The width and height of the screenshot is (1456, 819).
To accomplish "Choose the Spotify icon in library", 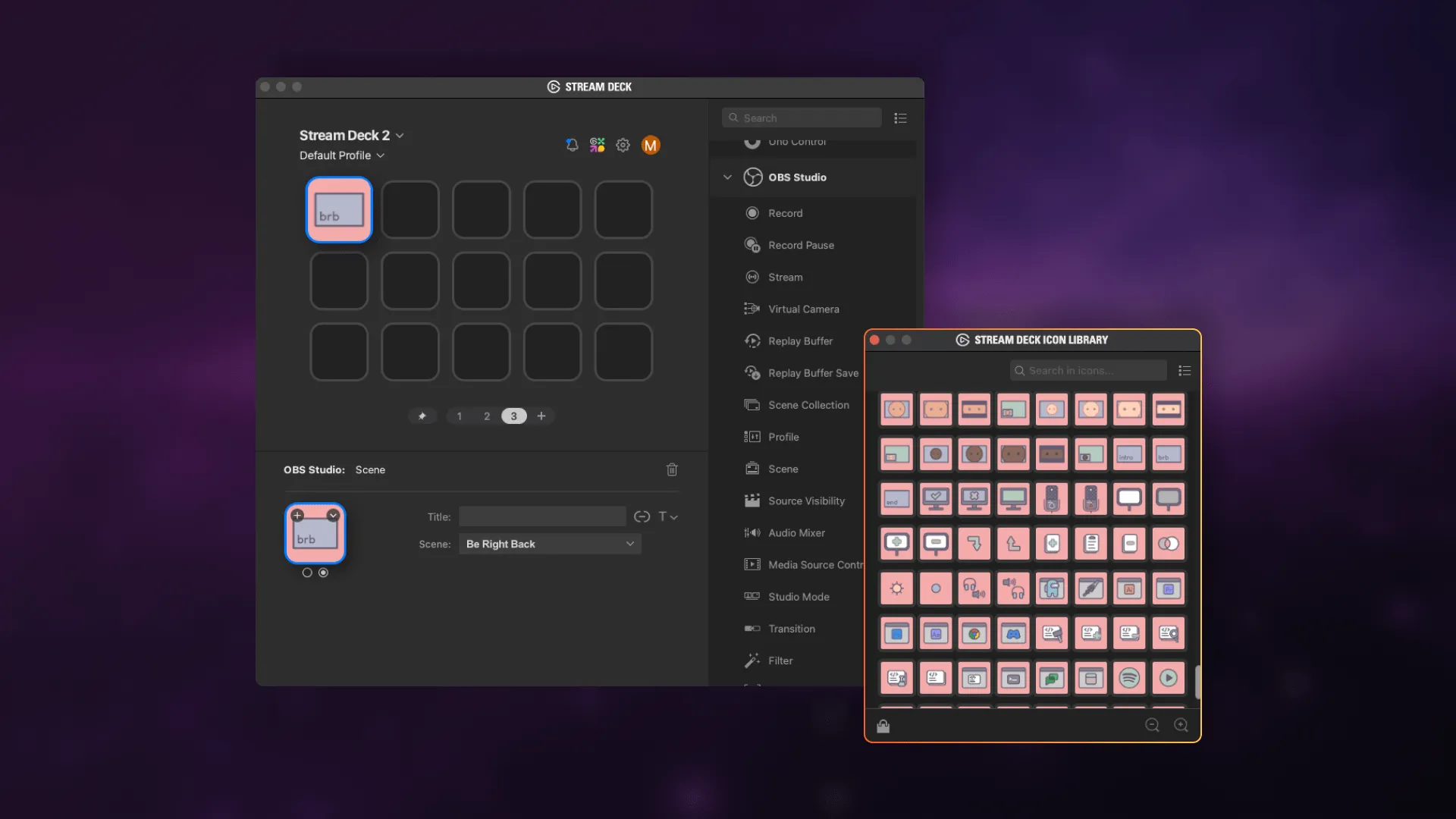I will [1129, 678].
